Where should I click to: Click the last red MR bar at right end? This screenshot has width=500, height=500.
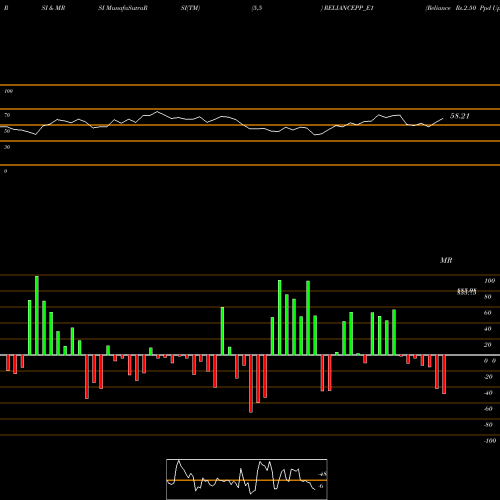(x=444, y=374)
